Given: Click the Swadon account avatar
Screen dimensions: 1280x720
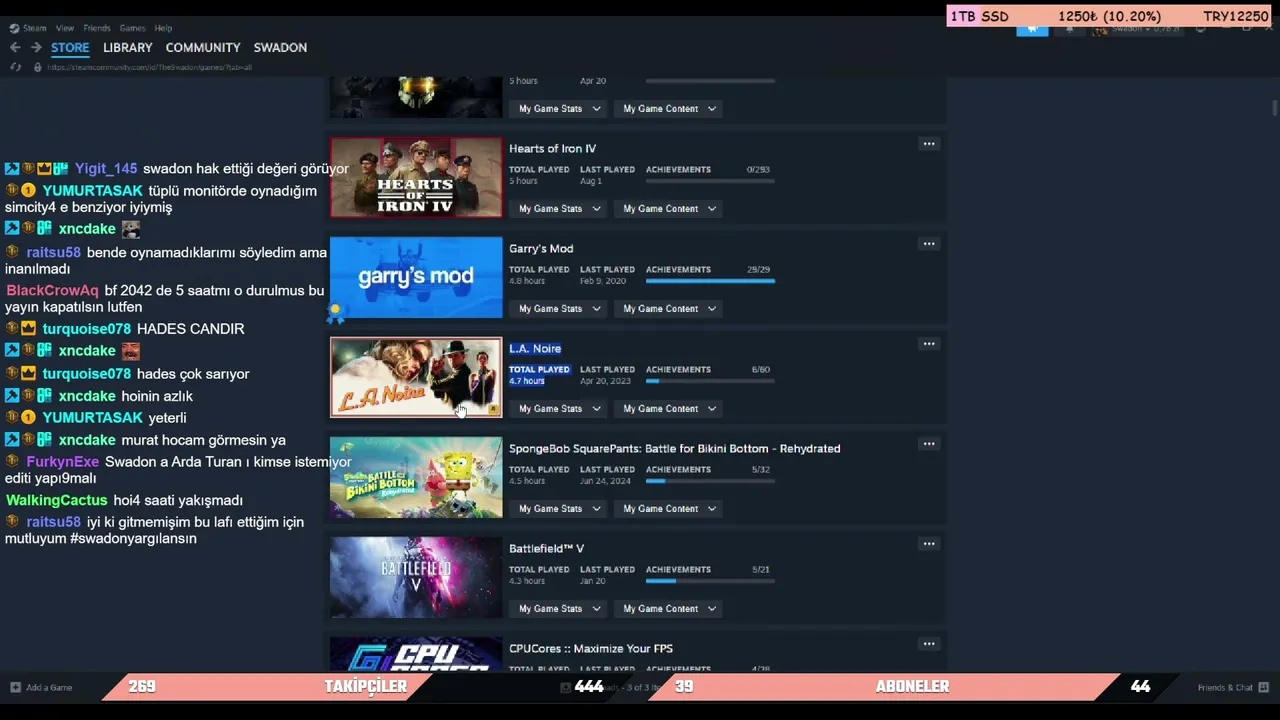Looking at the screenshot, I should tap(1101, 29).
